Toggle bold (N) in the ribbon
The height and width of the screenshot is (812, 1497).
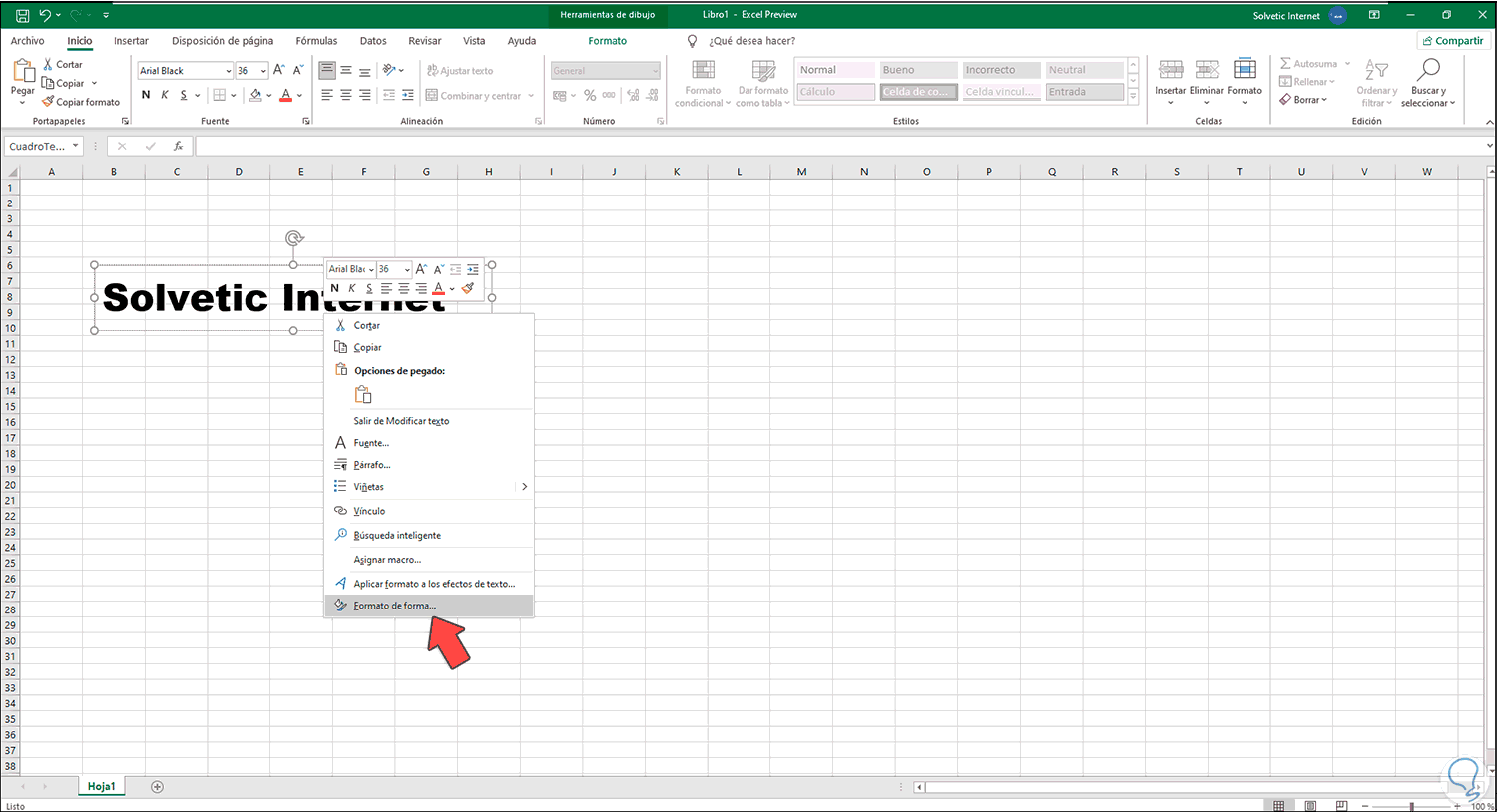click(x=146, y=95)
